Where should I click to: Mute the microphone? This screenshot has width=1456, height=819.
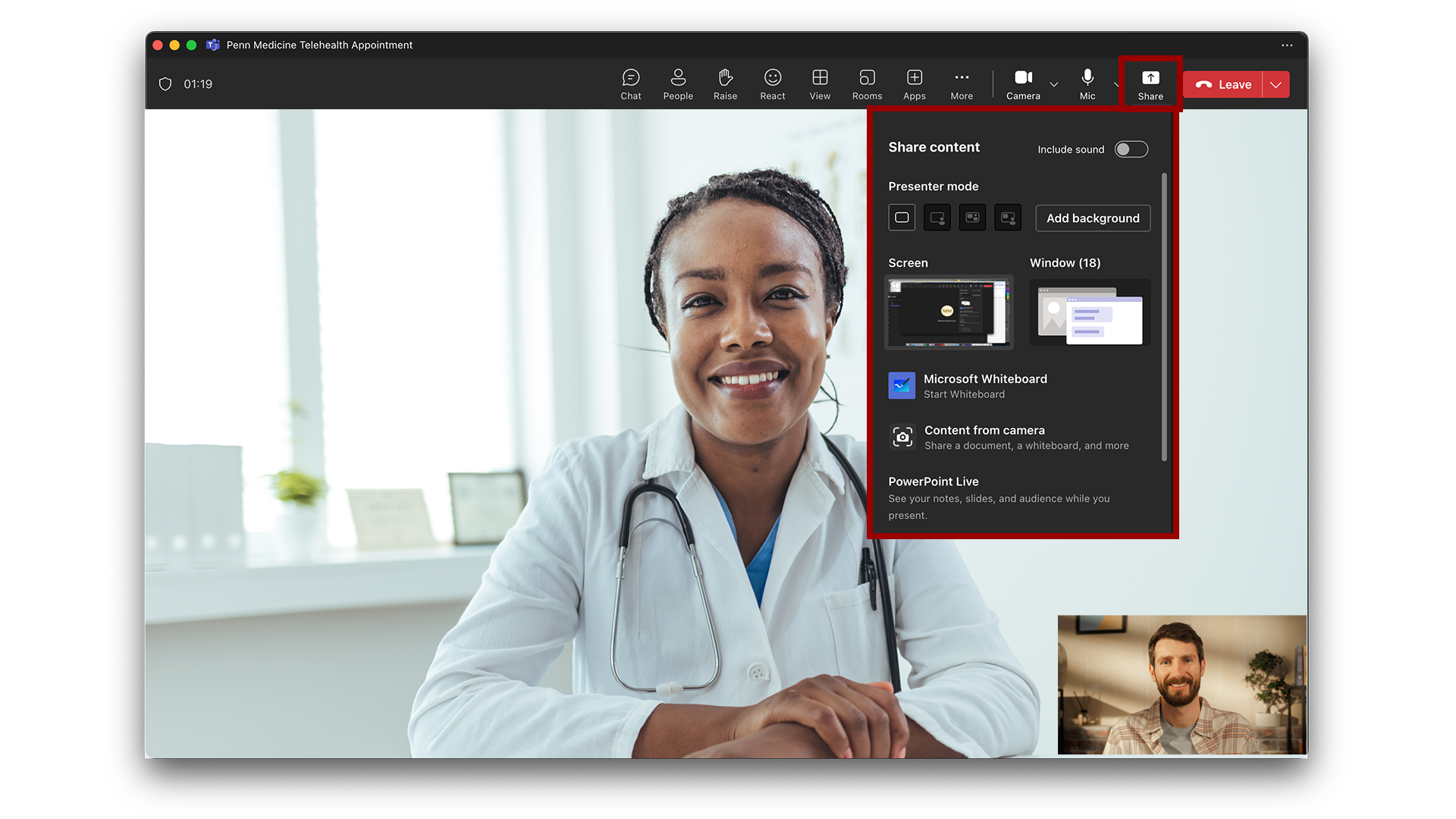1087,83
